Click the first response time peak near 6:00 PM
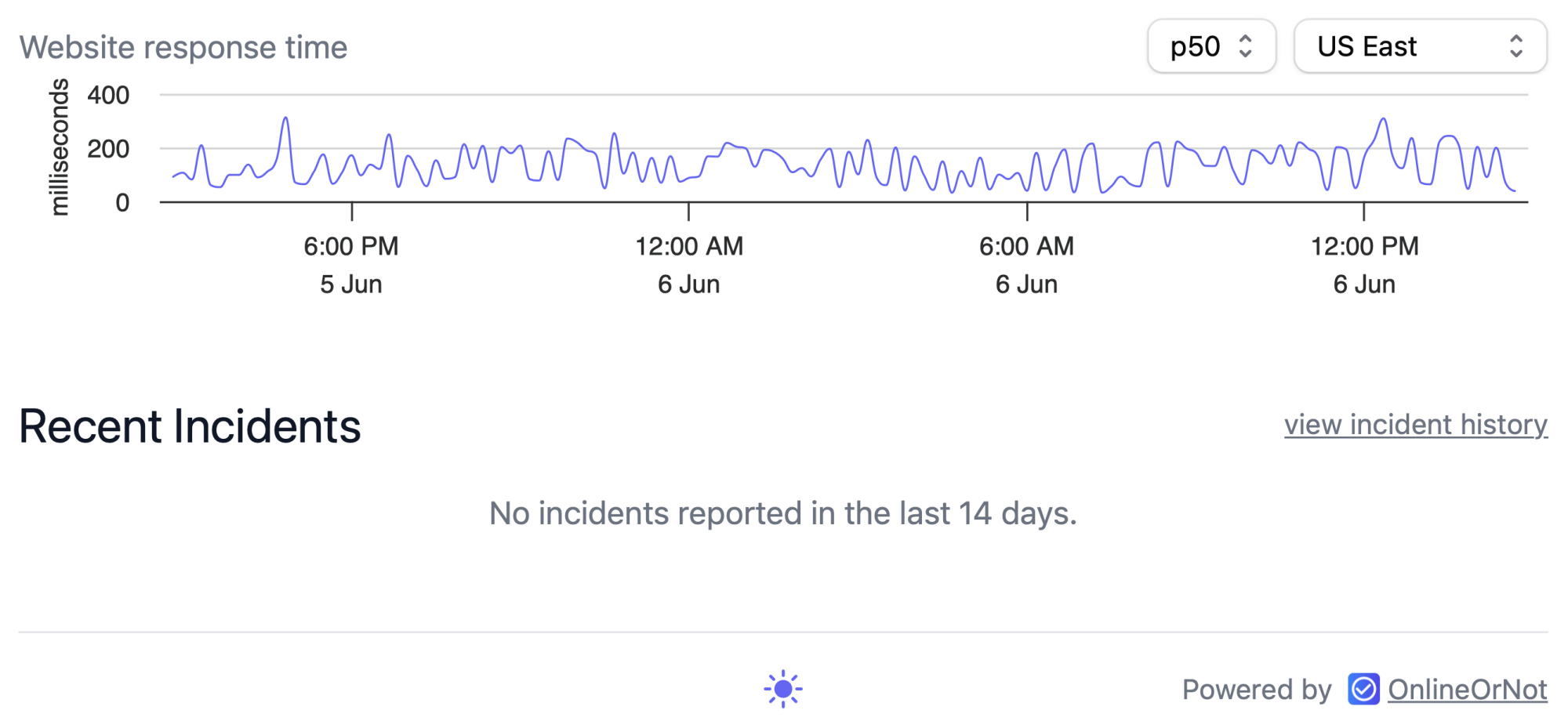This screenshot has height=721, width=1568. coord(286,119)
